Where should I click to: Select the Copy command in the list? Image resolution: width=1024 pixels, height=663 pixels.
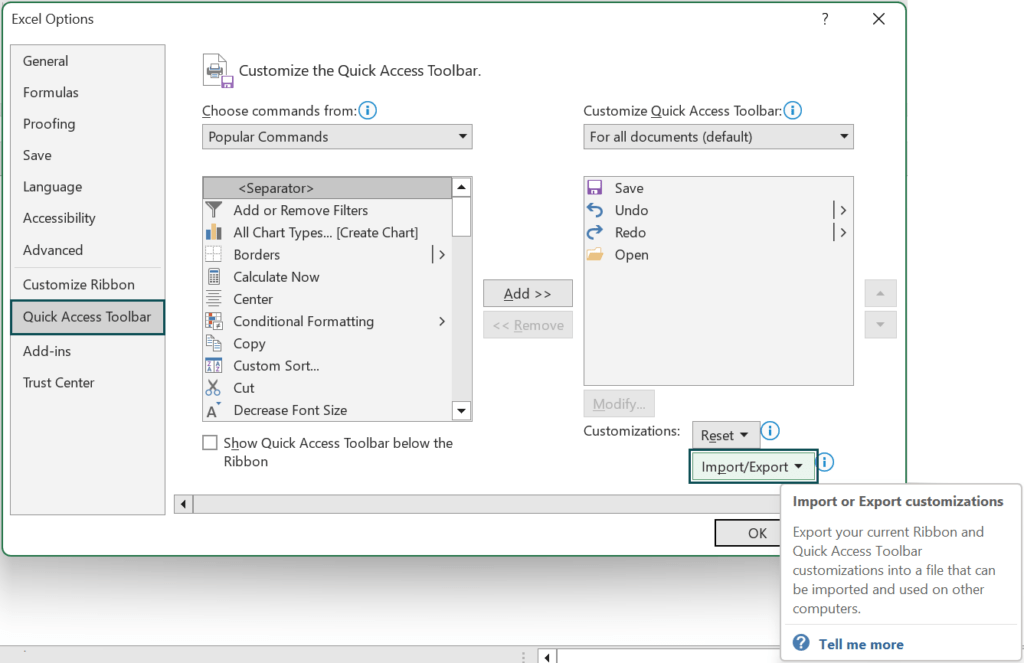[x=247, y=343]
